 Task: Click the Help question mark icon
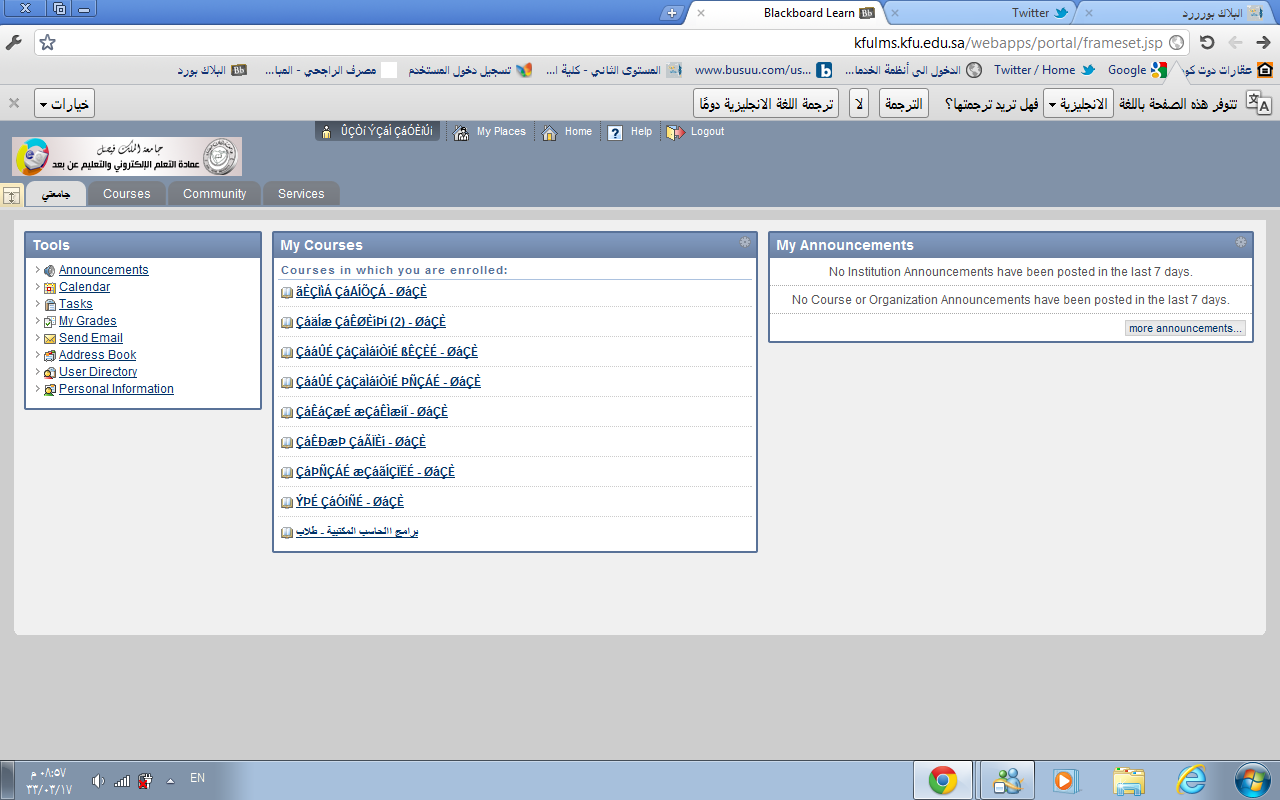click(x=615, y=132)
